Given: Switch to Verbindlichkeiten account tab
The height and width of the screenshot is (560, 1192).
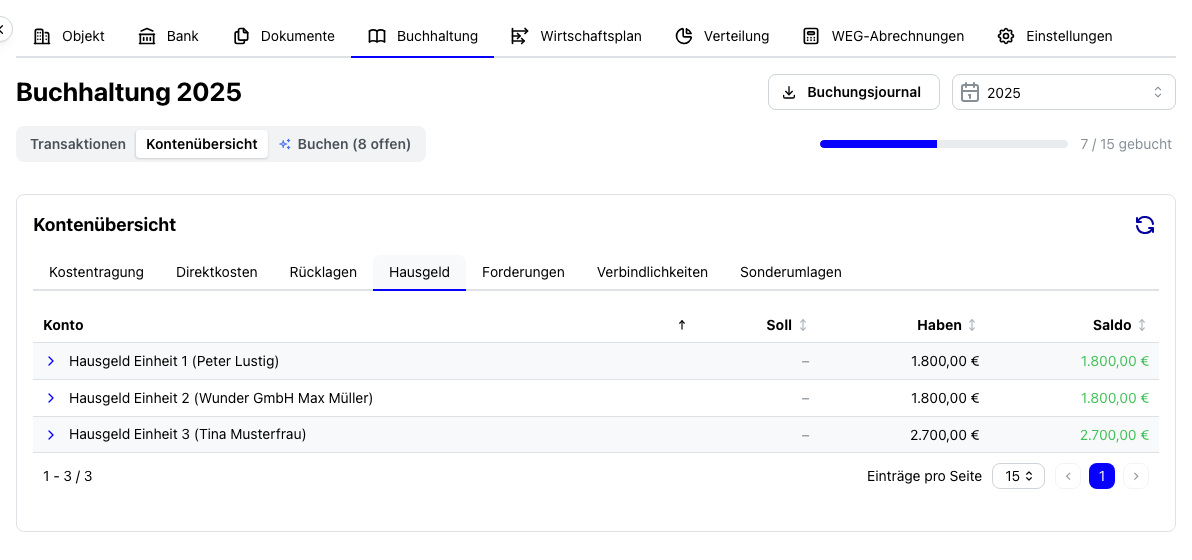Looking at the screenshot, I should pos(652,272).
